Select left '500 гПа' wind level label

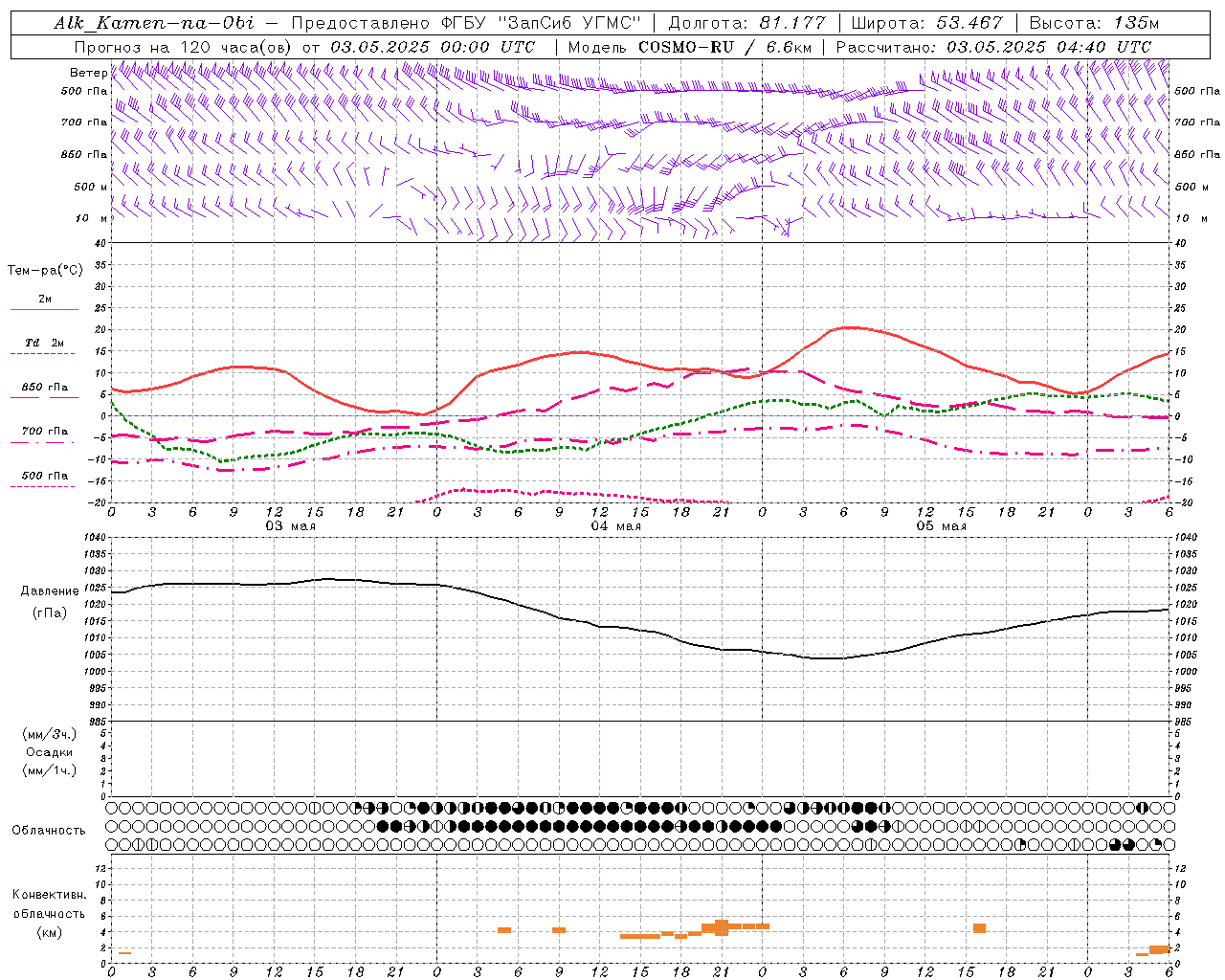point(84,92)
